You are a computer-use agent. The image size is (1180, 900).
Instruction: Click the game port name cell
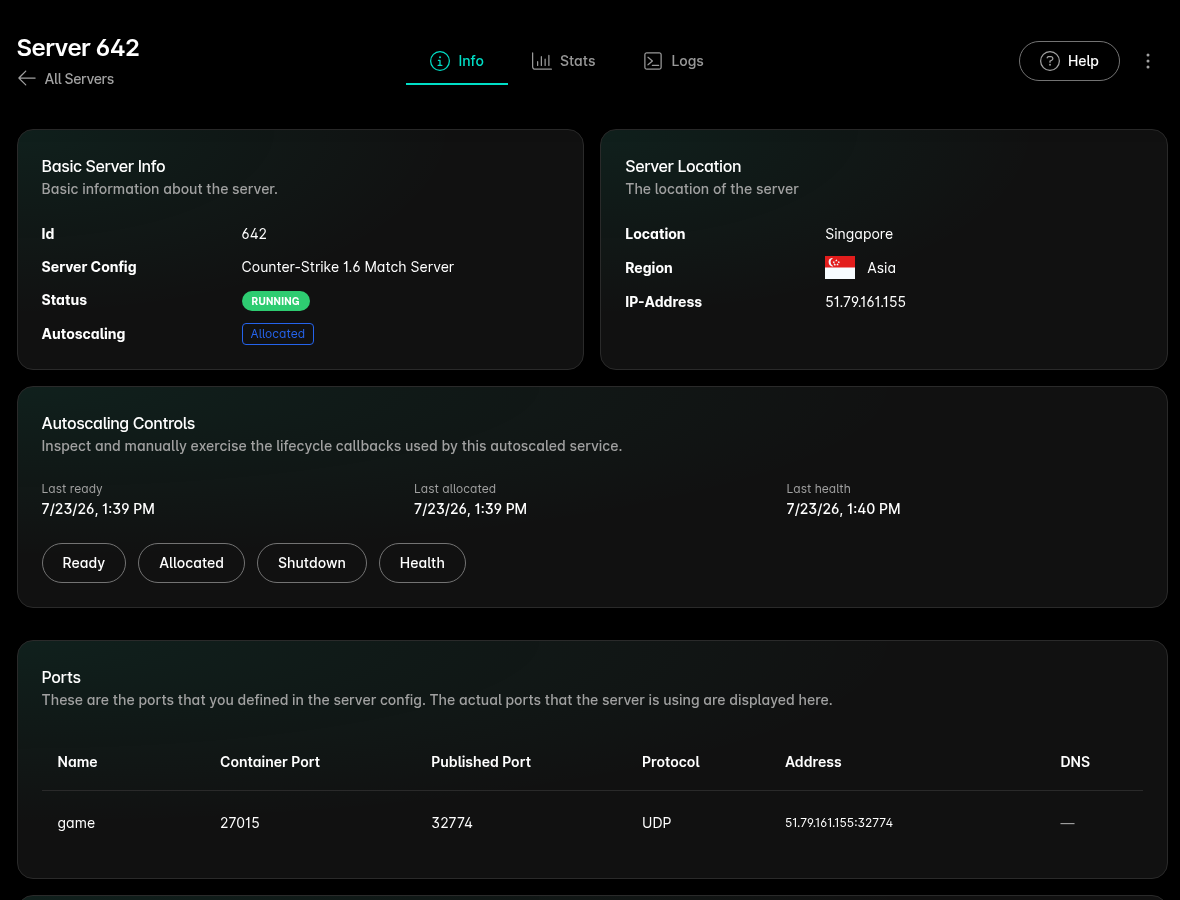coord(76,823)
